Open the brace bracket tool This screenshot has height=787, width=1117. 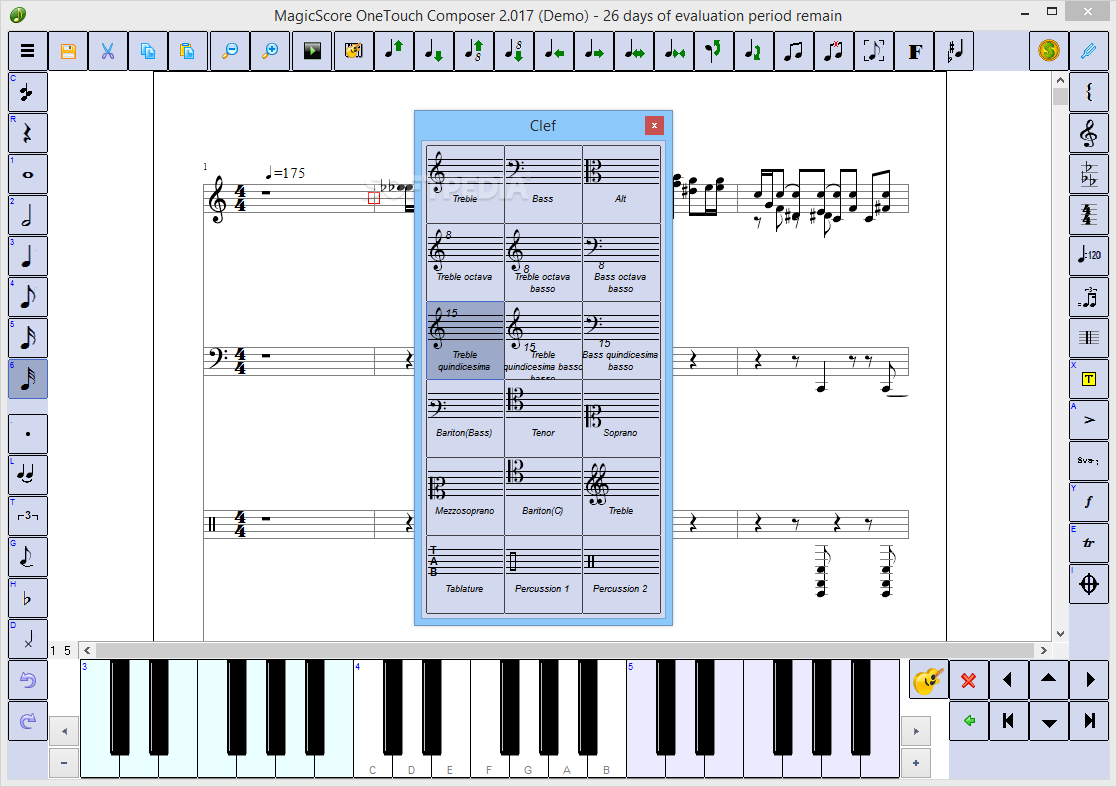1089,92
